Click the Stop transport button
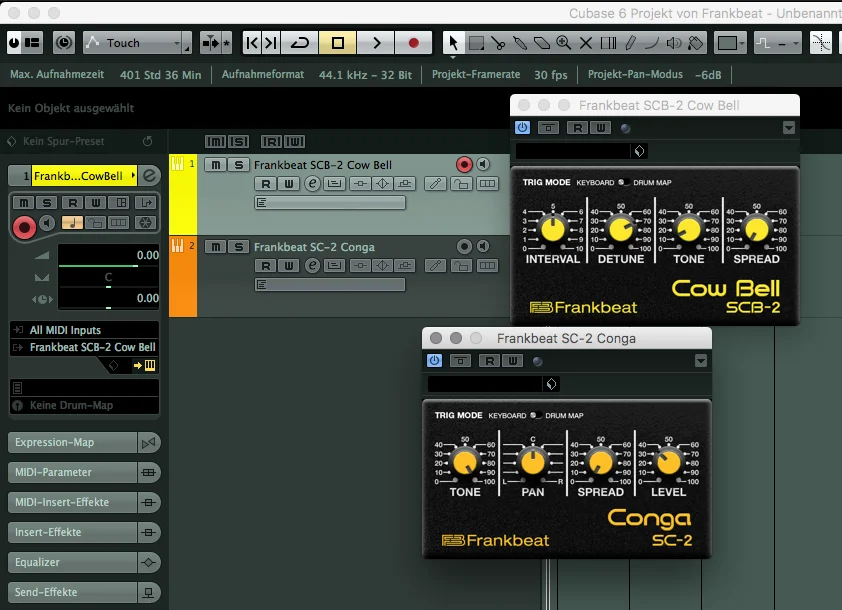 pyautogui.click(x=337, y=42)
